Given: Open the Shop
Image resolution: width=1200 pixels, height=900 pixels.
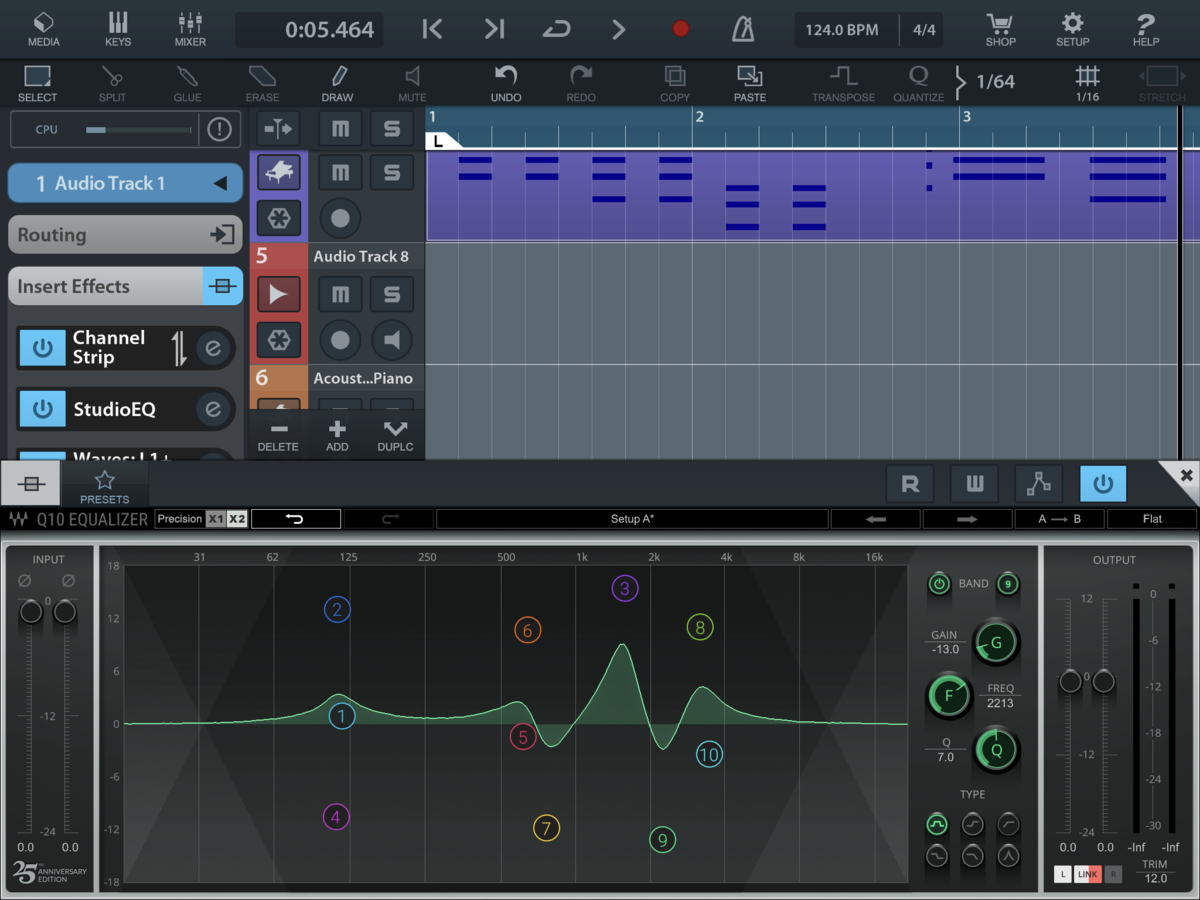Looking at the screenshot, I should pyautogui.click(x=1000, y=29).
